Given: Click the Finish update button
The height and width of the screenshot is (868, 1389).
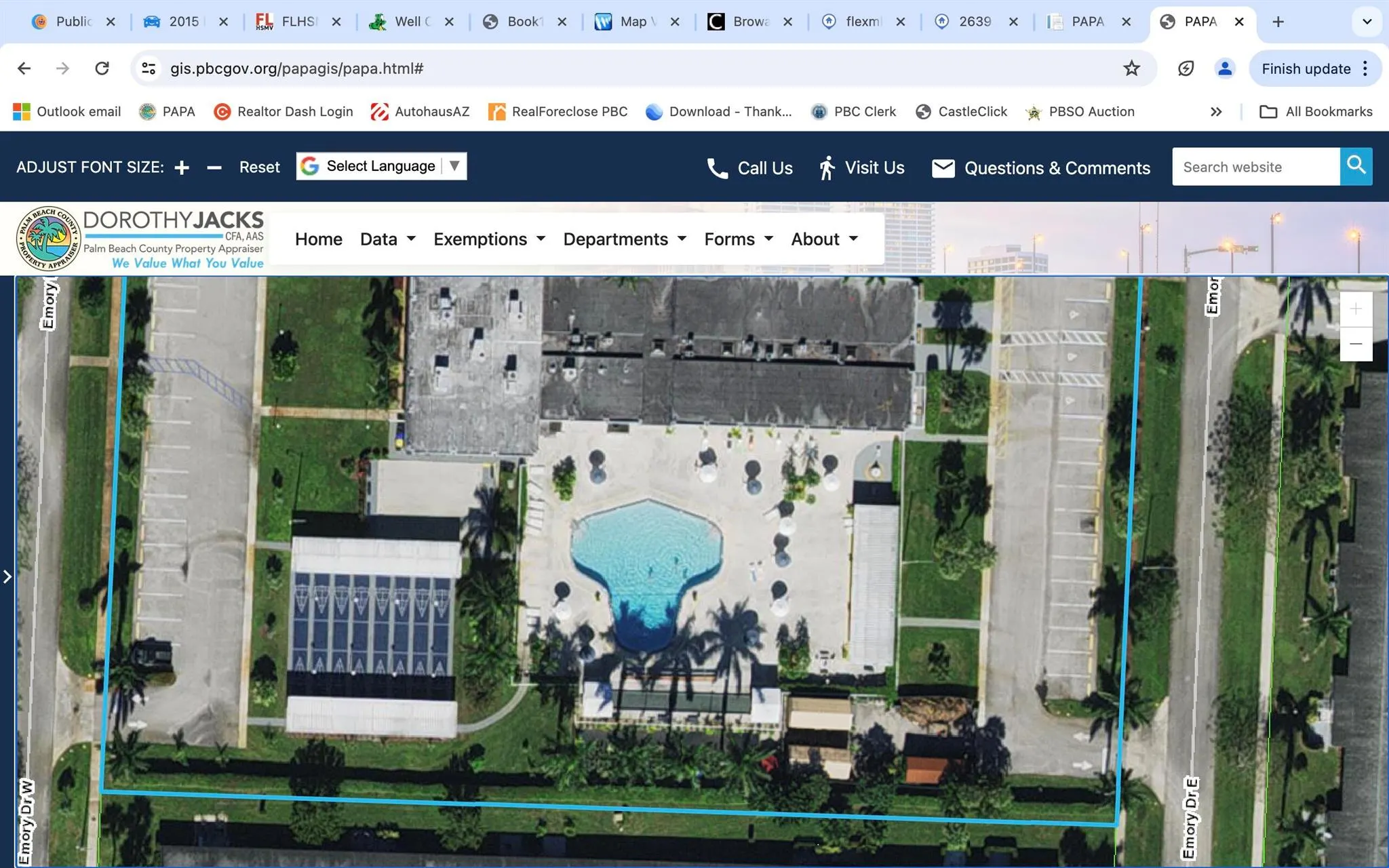Looking at the screenshot, I should pyautogui.click(x=1306, y=68).
